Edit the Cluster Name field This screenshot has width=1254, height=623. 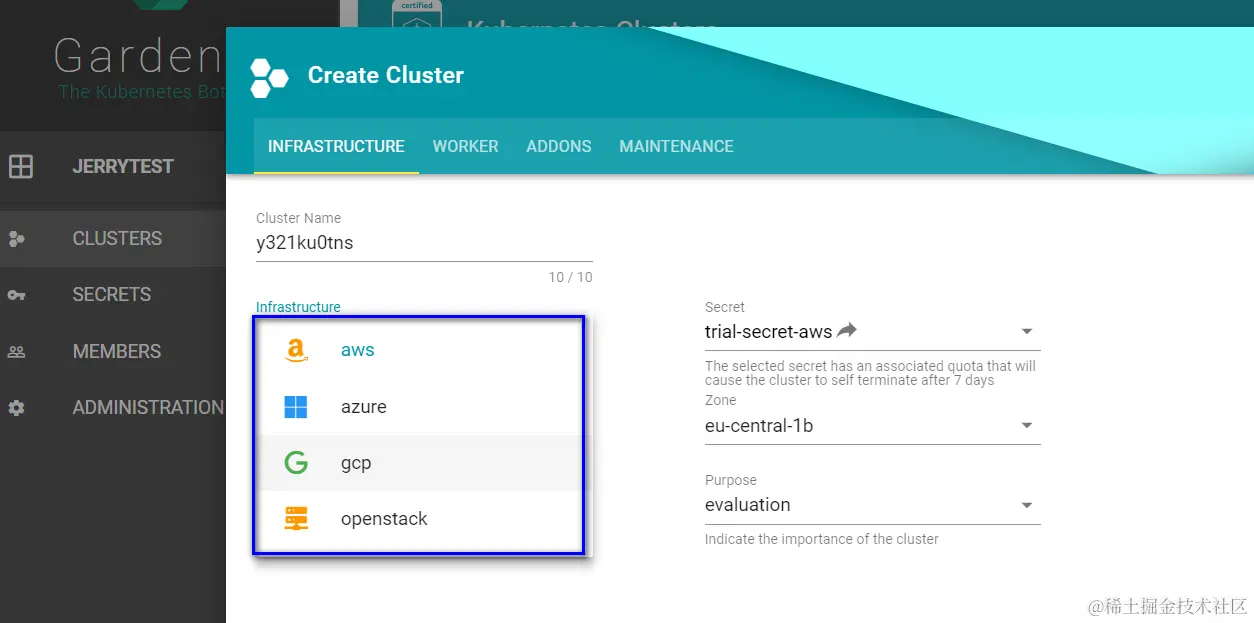(x=424, y=243)
